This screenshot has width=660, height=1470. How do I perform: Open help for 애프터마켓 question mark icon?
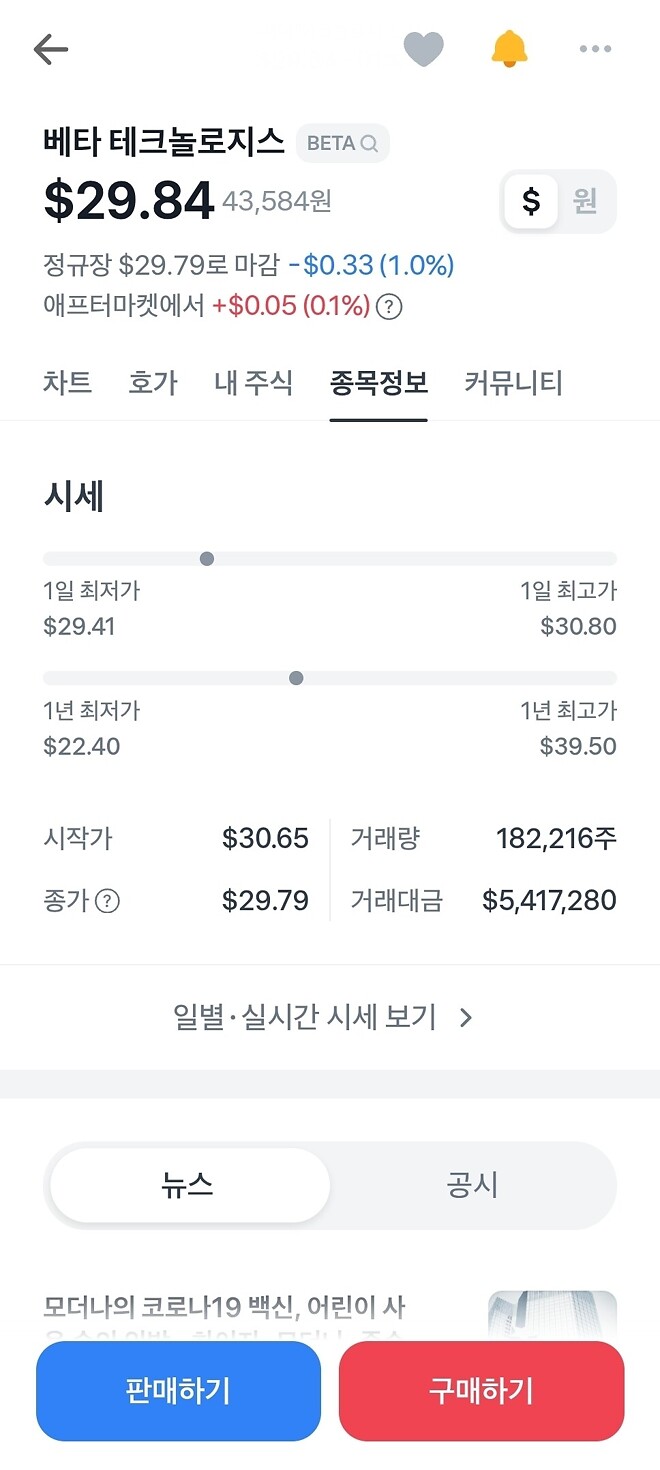tap(388, 308)
